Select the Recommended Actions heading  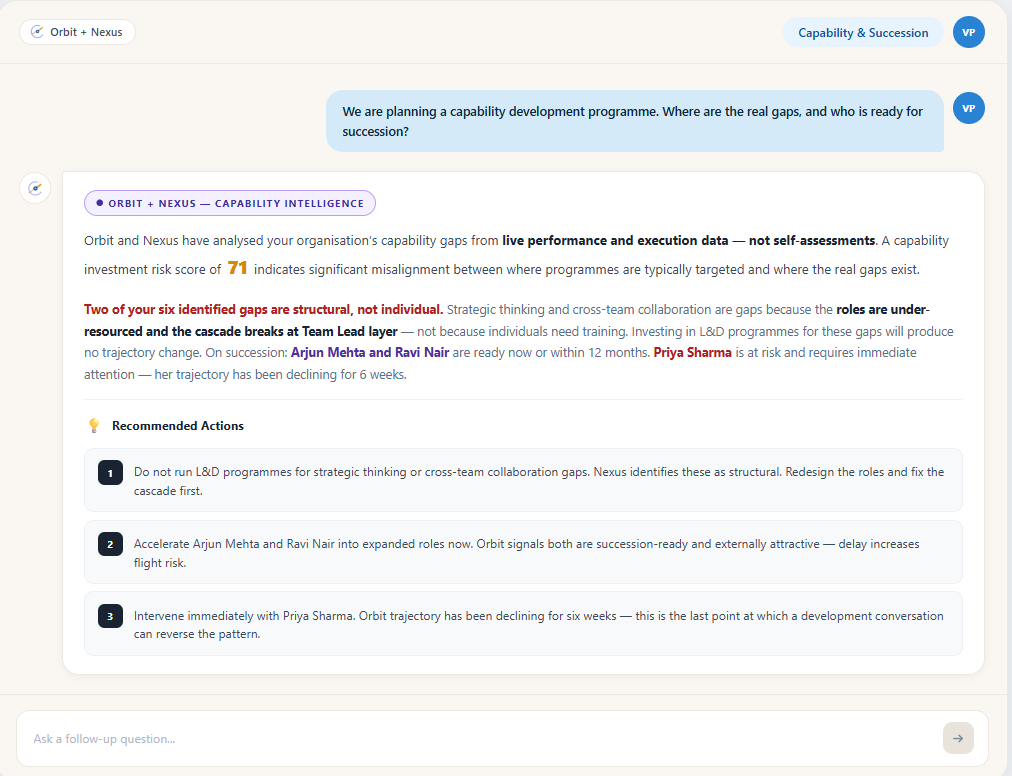[x=177, y=425]
